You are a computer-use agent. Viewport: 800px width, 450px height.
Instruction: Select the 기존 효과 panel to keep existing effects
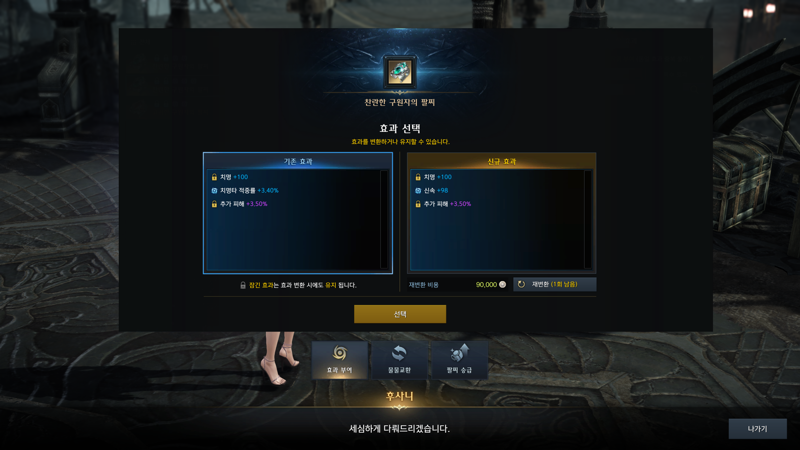[x=298, y=213]
